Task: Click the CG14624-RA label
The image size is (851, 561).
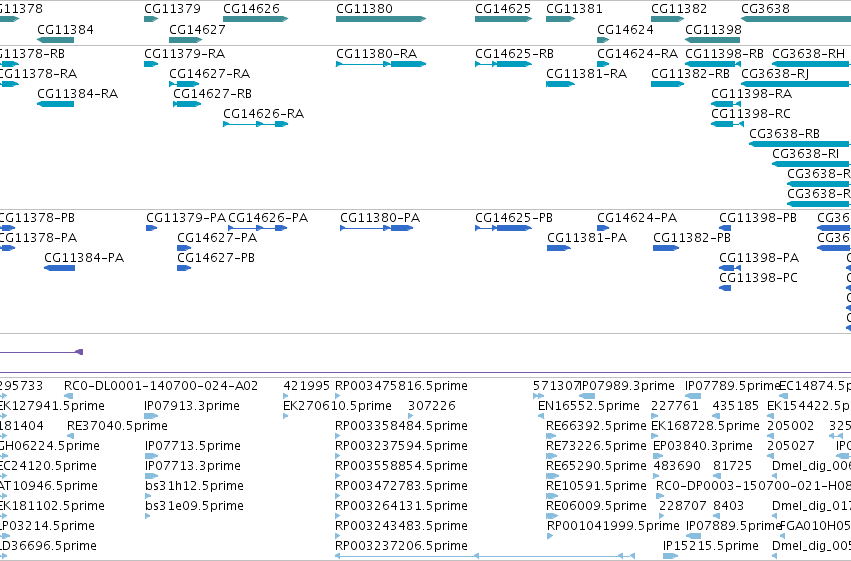Action: [638, 54]
